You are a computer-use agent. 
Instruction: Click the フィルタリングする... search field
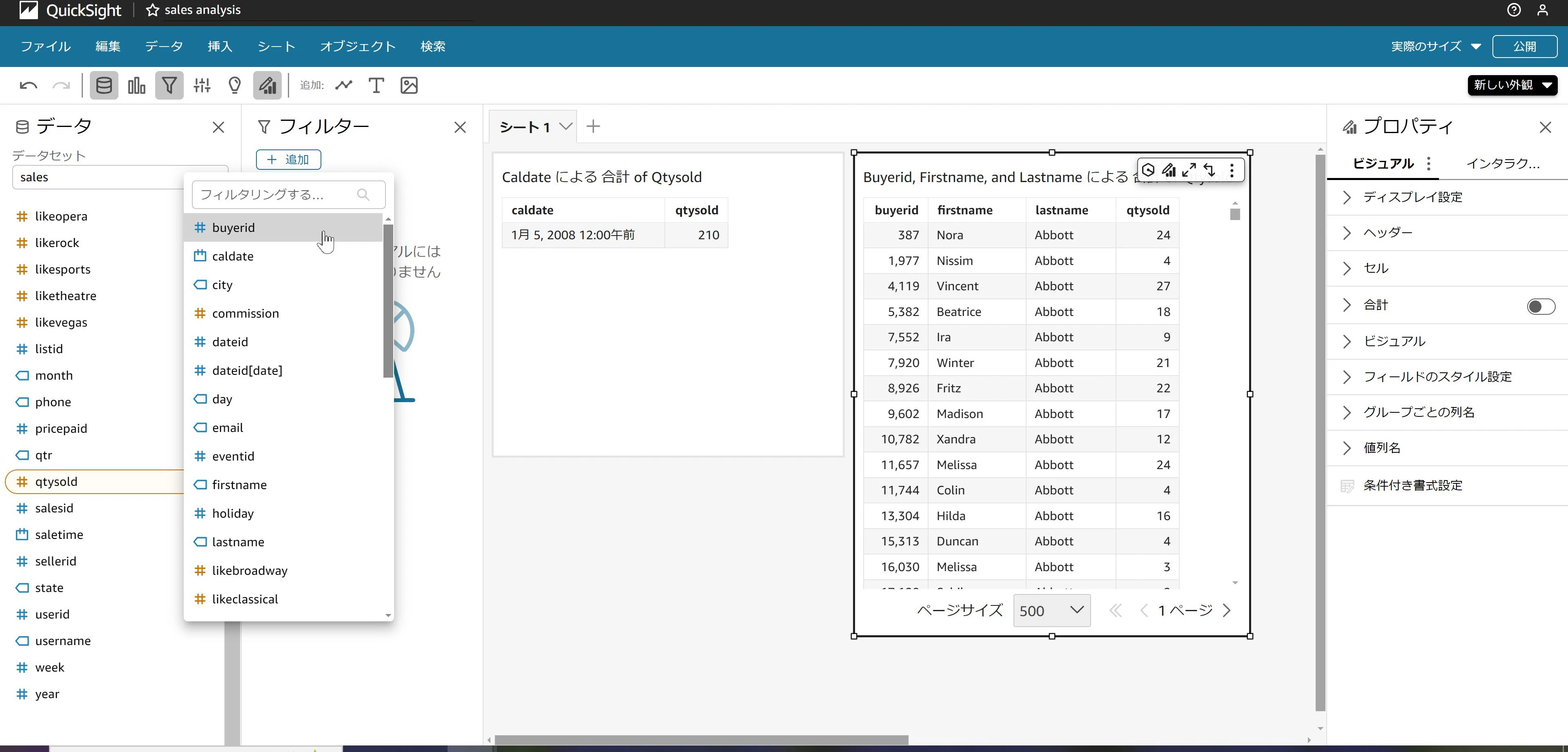(x=289, y=195)
